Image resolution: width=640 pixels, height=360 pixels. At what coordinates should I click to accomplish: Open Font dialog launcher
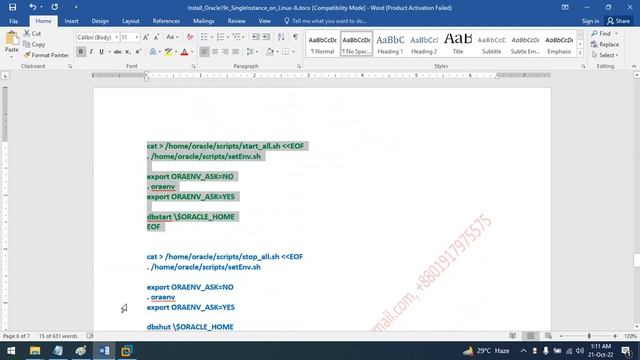193,66
